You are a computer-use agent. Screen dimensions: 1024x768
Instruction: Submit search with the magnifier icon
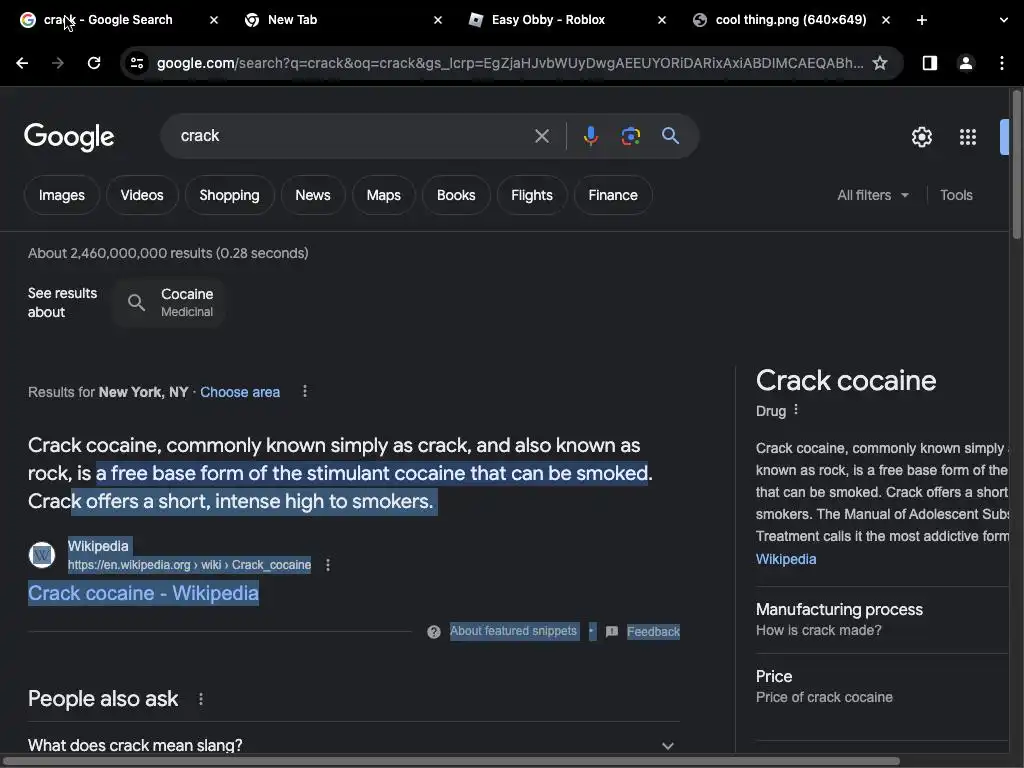point(670,136)
